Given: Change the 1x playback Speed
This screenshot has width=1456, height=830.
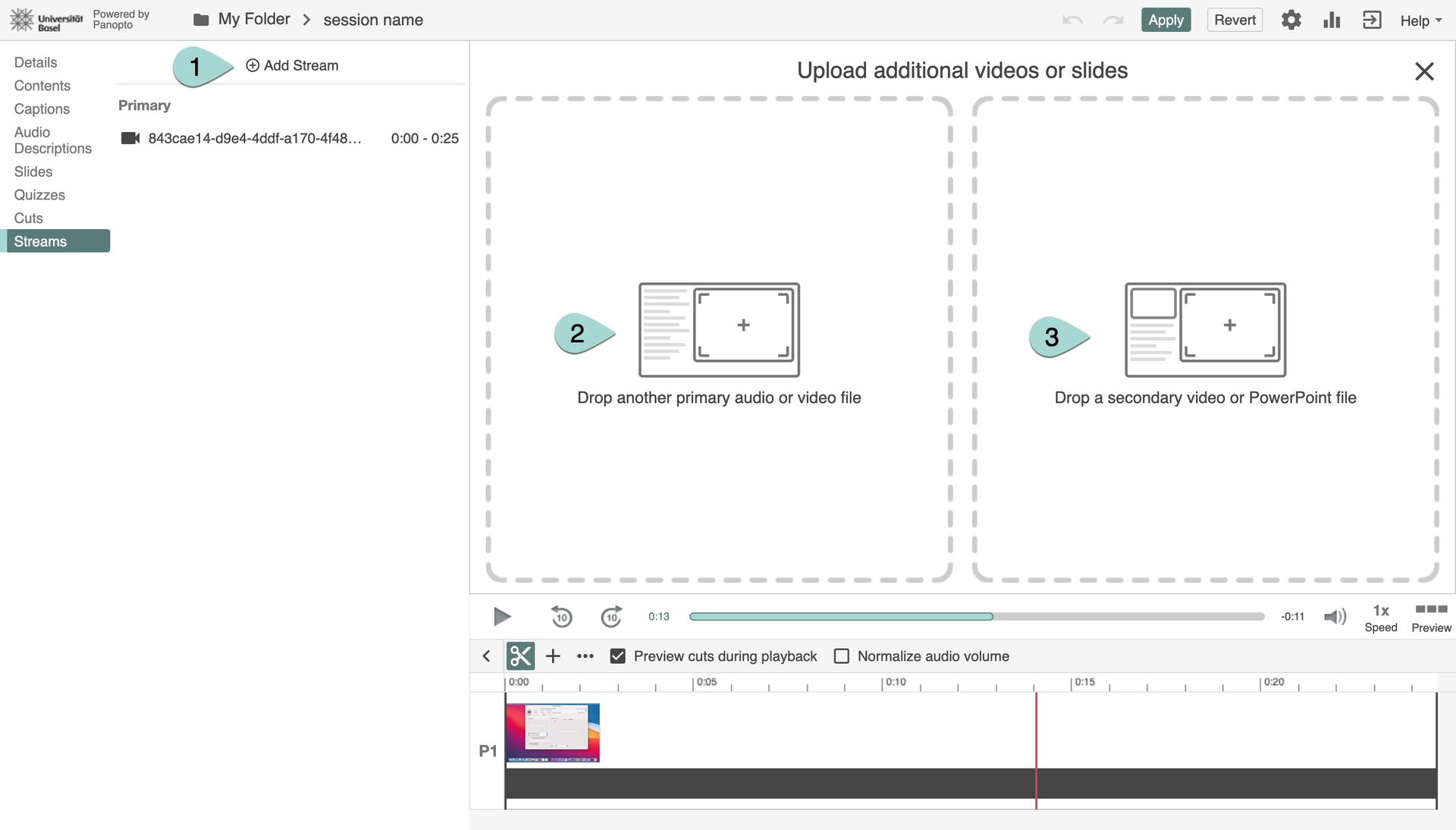Looking at the screenshot, I should (x=1380, y=618).
